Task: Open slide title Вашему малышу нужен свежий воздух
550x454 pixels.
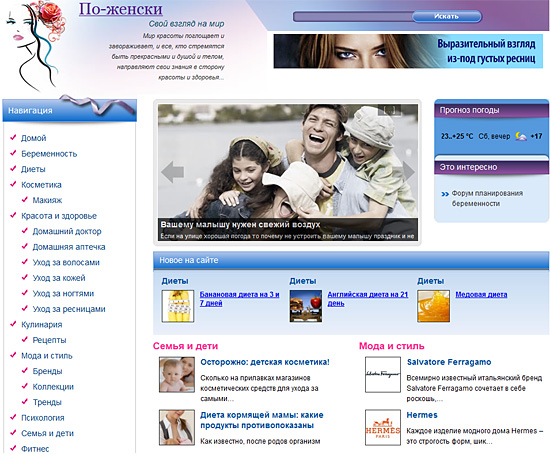Action: [240, 225]
